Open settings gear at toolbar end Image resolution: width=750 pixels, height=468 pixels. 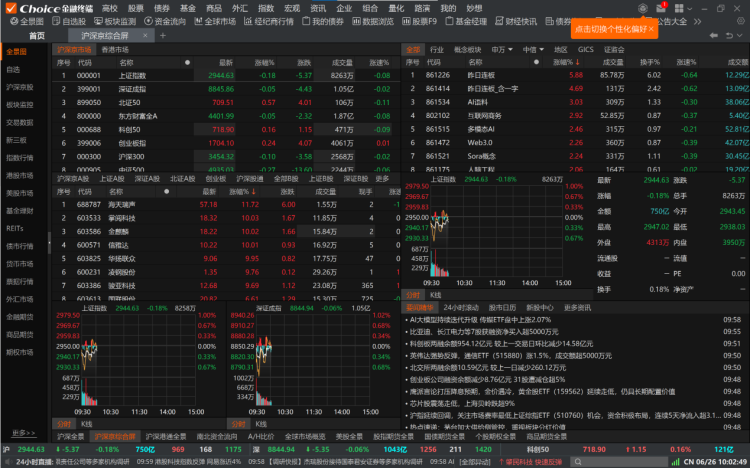click(741, 21)
